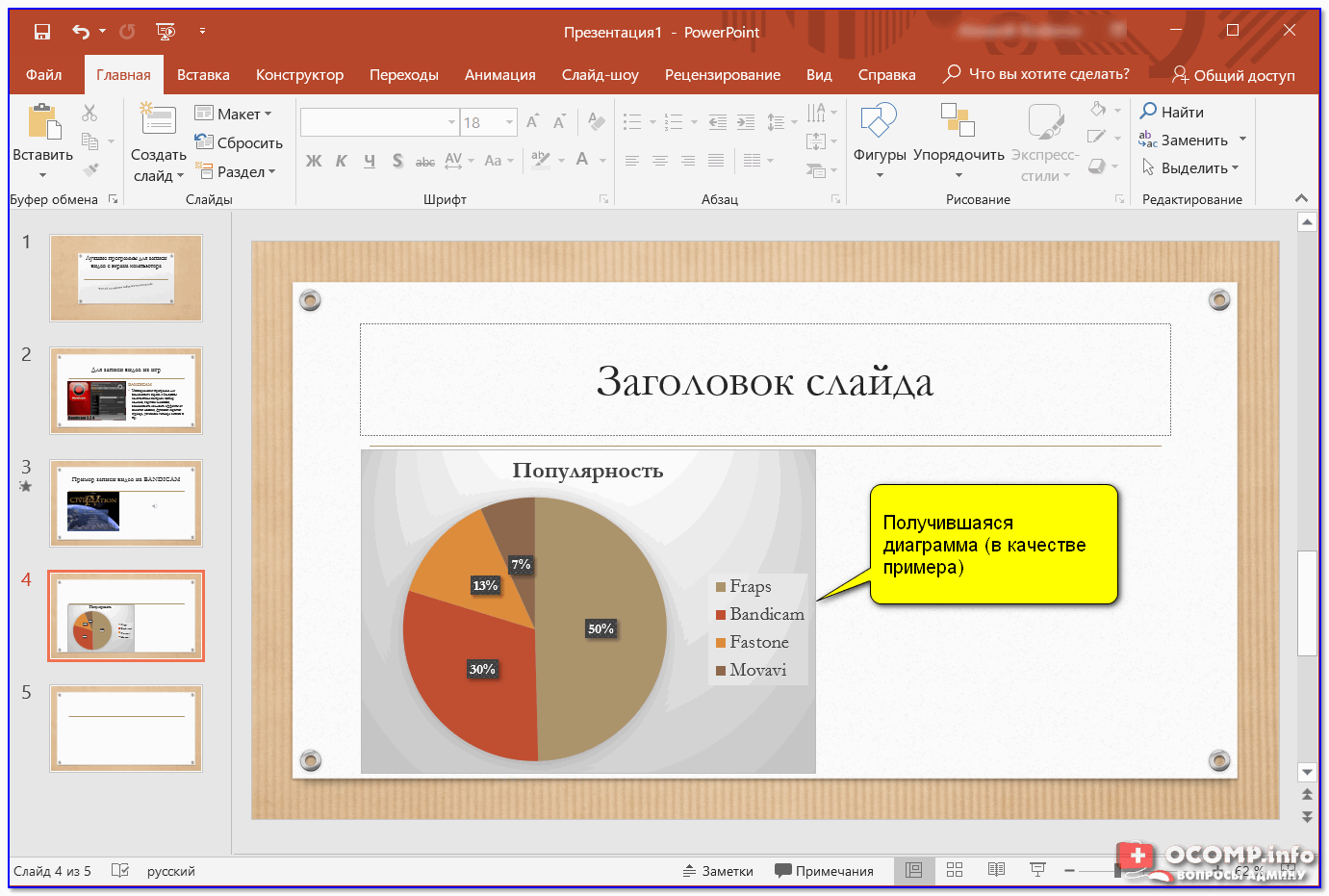
Task: Justify the paragraph text
Action: pos(715,161)
